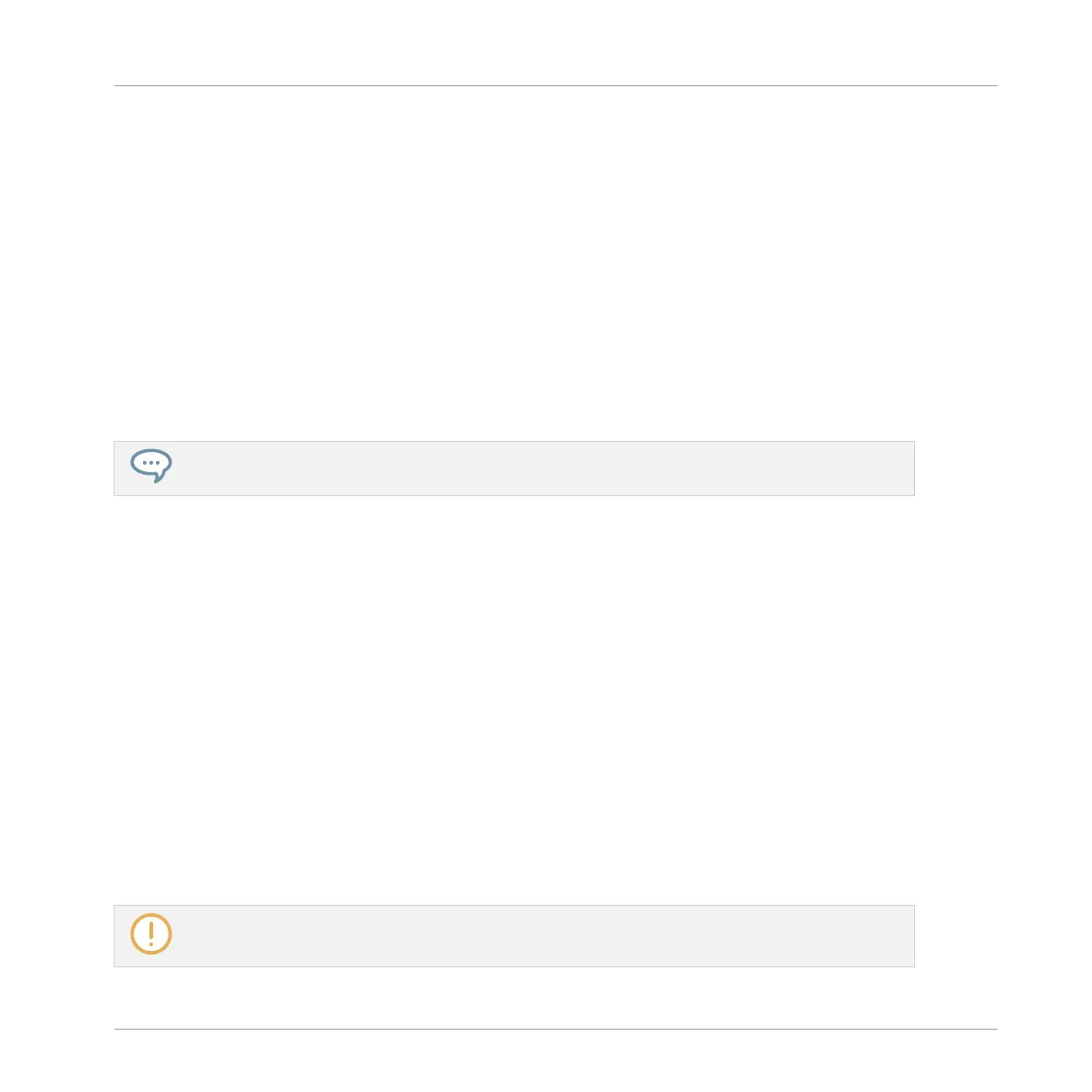This screenshot has height=1092, width=1092.
Task: Select the three dots inside the speech bubble
Action: pyautogui.click(x=151, y=462)
